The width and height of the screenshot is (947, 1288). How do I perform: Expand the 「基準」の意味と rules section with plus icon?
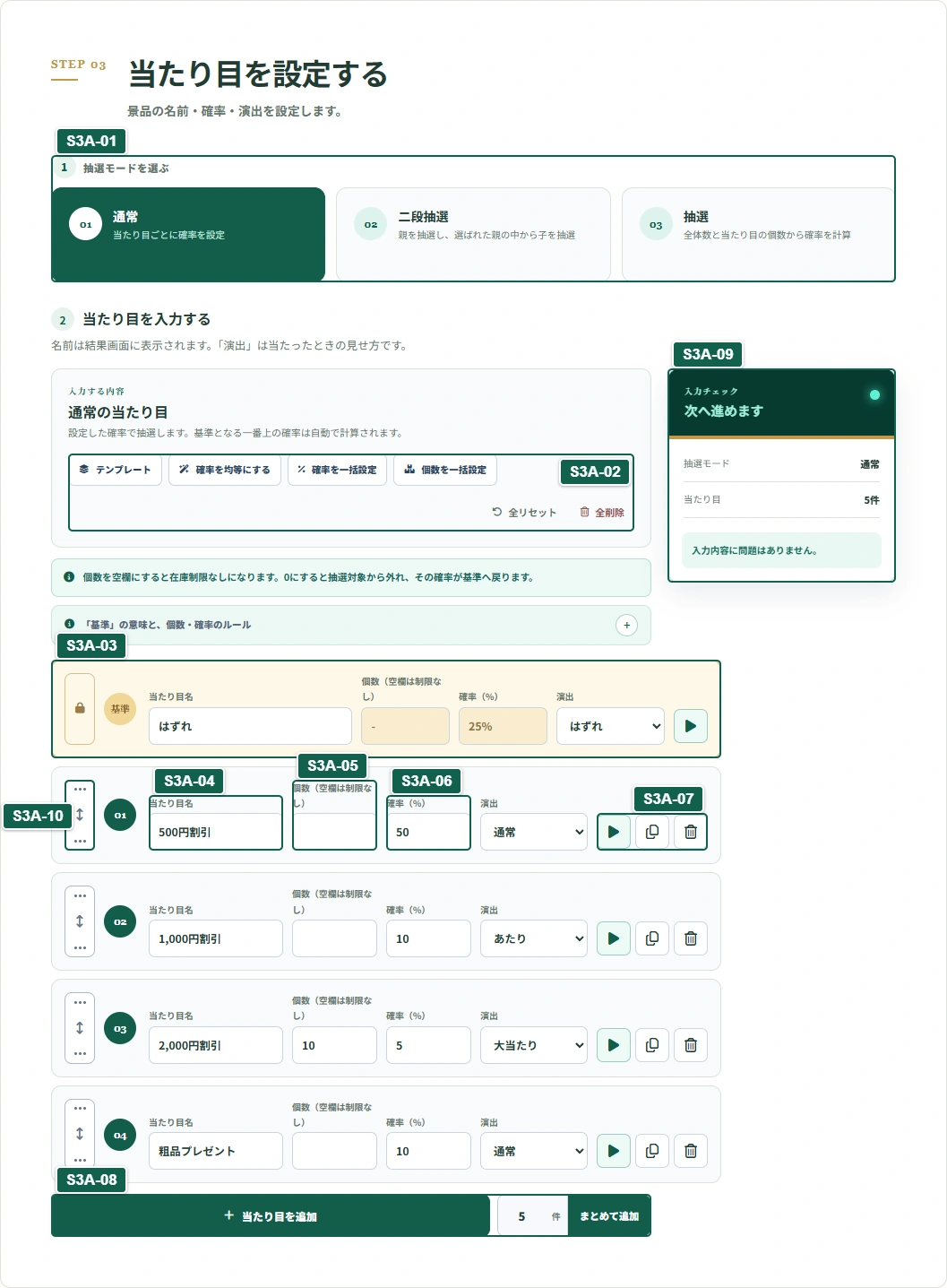pyautogui.click(x=627, y=625)
